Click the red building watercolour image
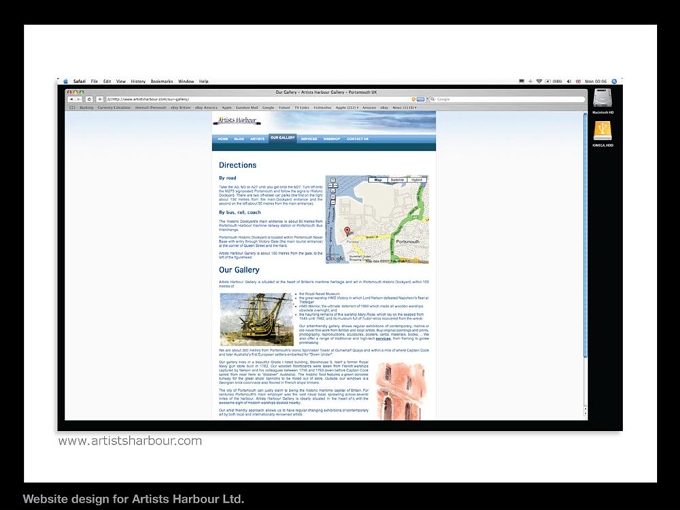Image resolution: width=680 pixels, height=510 pixels. point(400,392)
